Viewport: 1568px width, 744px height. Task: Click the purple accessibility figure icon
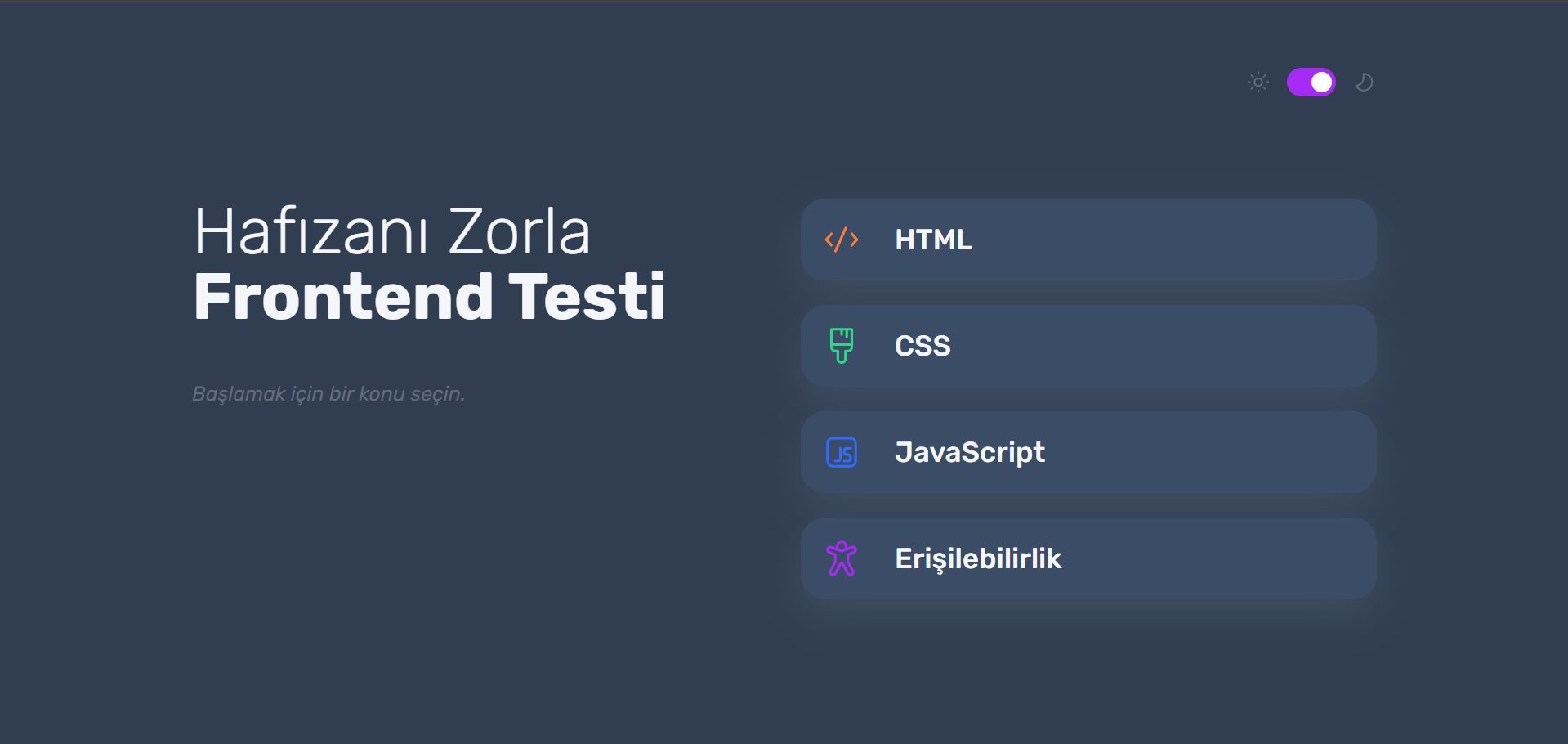pyautogui.click(x=841, y=558)
